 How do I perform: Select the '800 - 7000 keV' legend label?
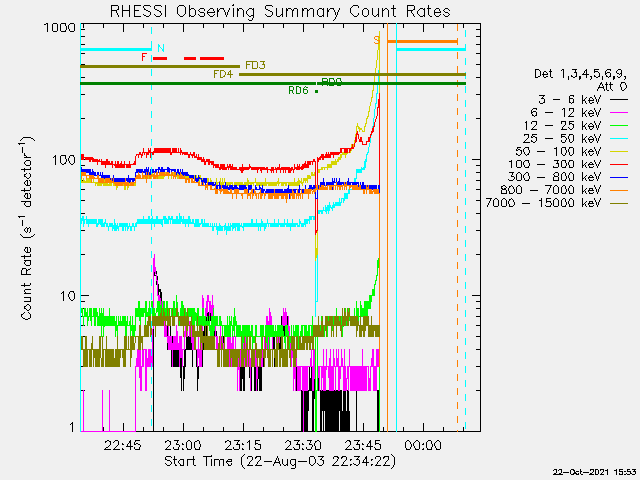pyautogui.click(x=551, y=190)
